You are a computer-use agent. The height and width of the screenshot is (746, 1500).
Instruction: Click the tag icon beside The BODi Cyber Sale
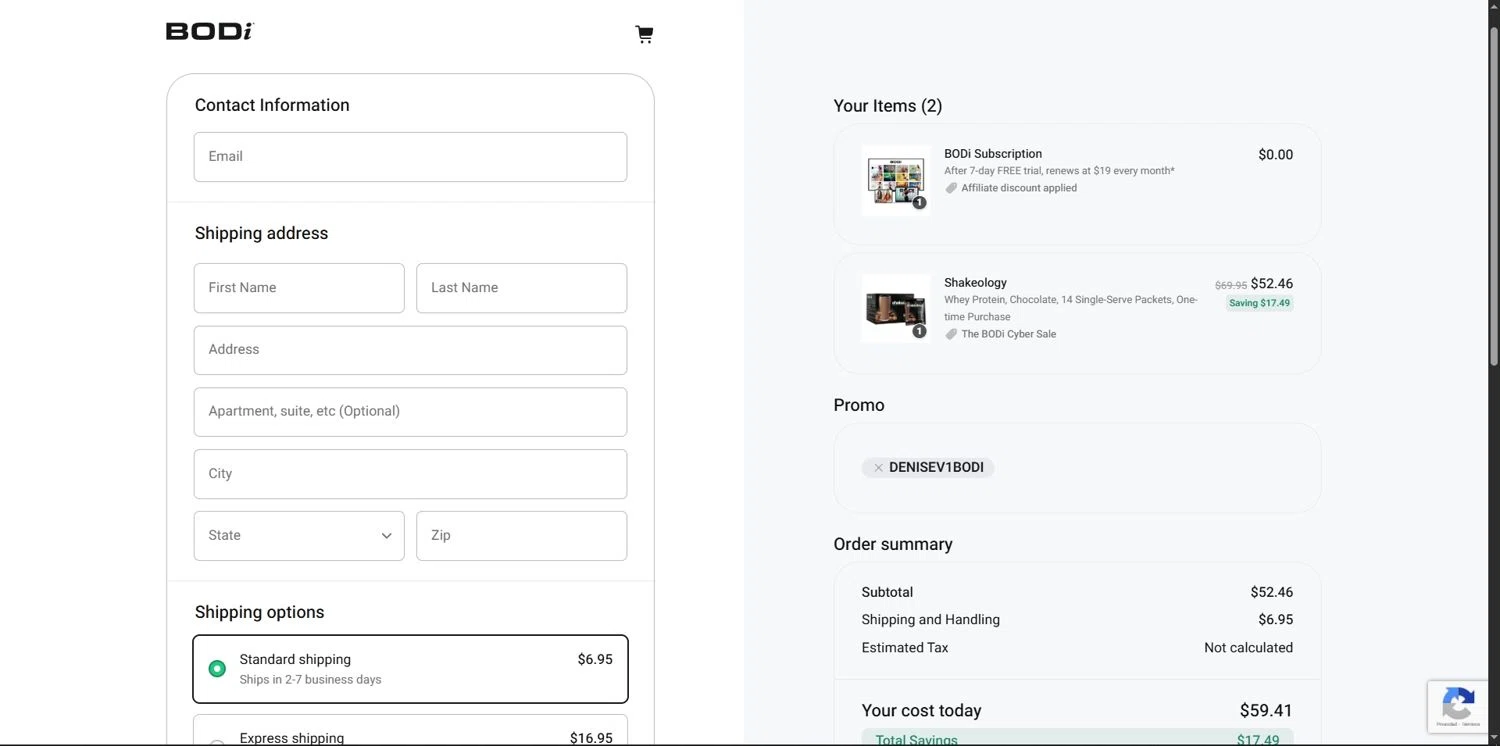pyautogui.click(x=951, y=334)
